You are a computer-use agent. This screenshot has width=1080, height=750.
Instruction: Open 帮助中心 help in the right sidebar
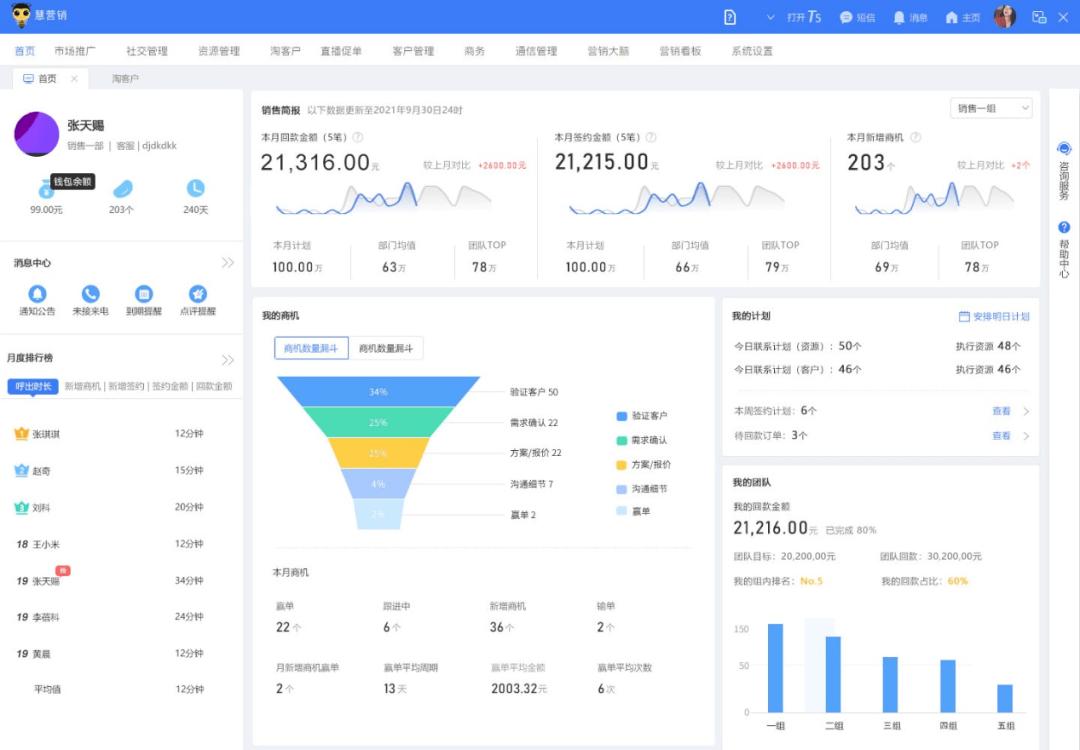(1064, 250)
